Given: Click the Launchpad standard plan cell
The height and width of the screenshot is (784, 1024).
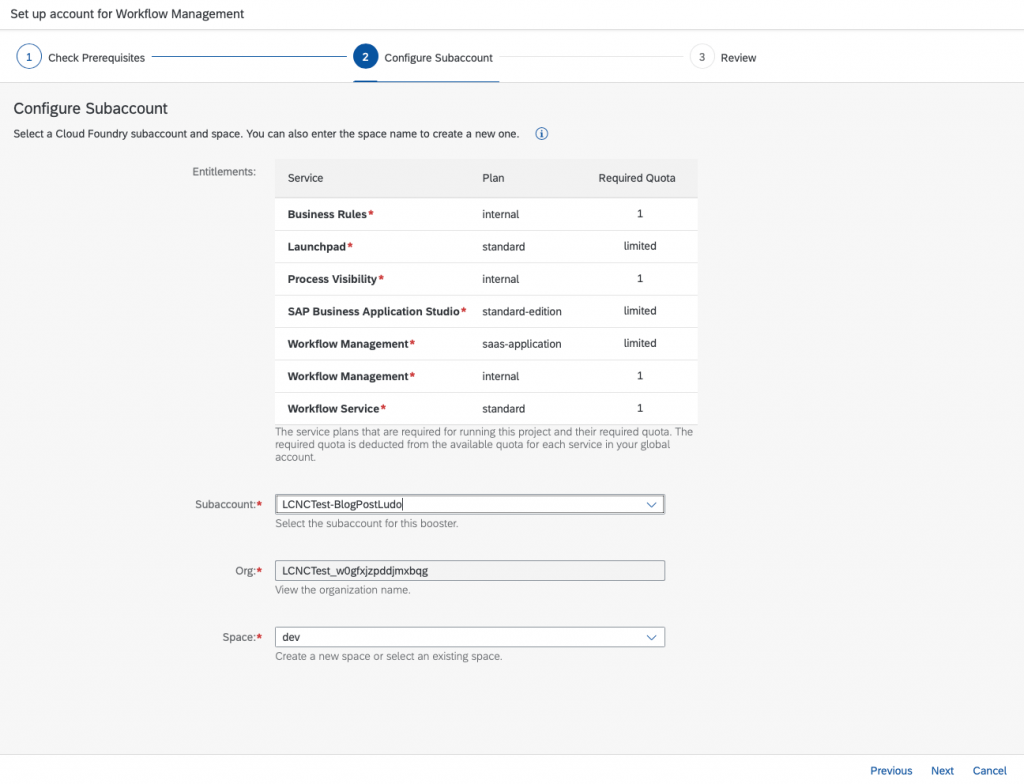Looking at the screenshot, I should (x=504, y=247).
